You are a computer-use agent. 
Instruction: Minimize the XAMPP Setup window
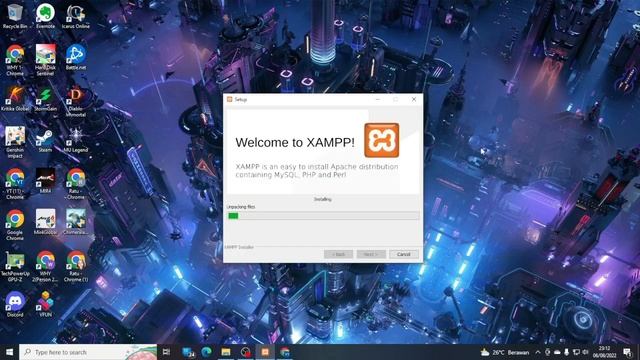[378, 99]
